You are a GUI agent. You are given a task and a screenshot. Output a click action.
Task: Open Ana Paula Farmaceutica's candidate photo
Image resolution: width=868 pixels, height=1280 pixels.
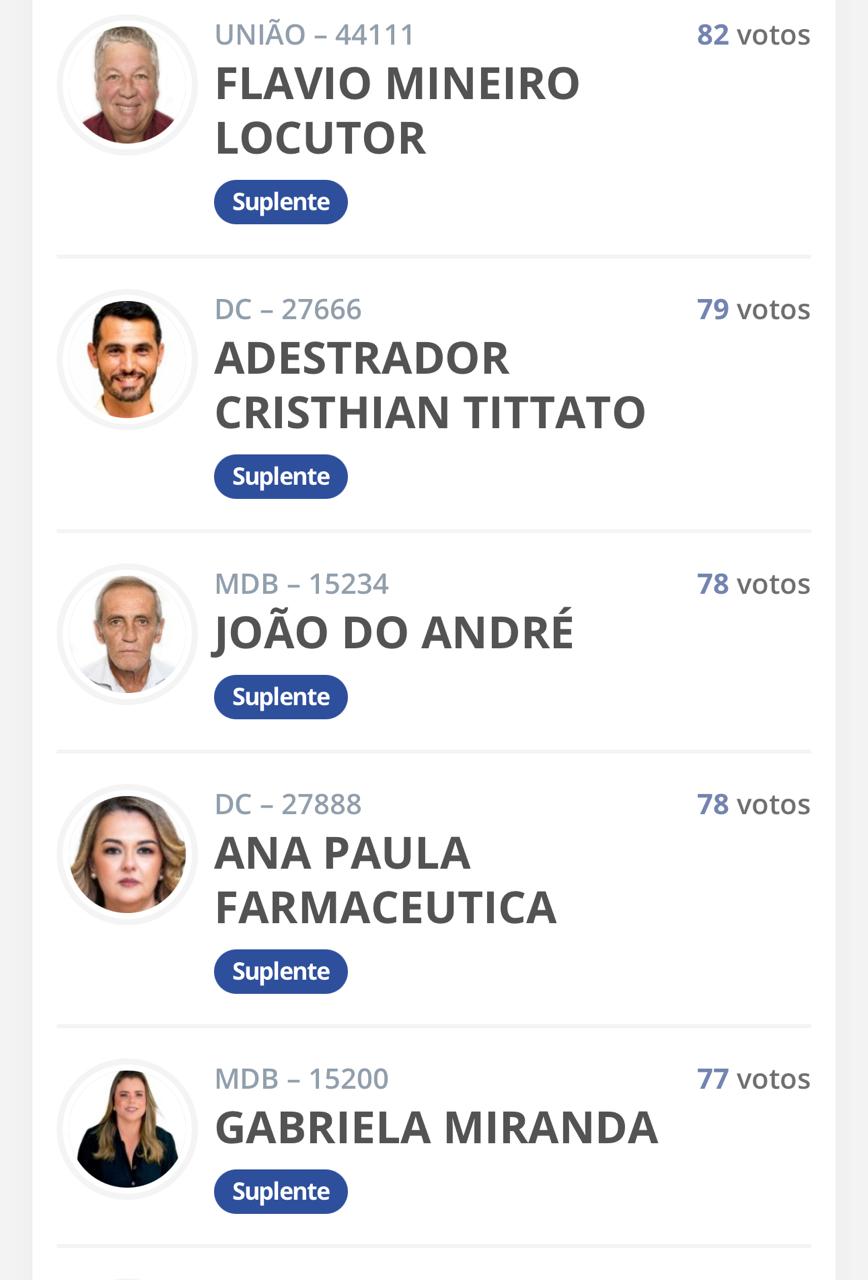[127, 854]
